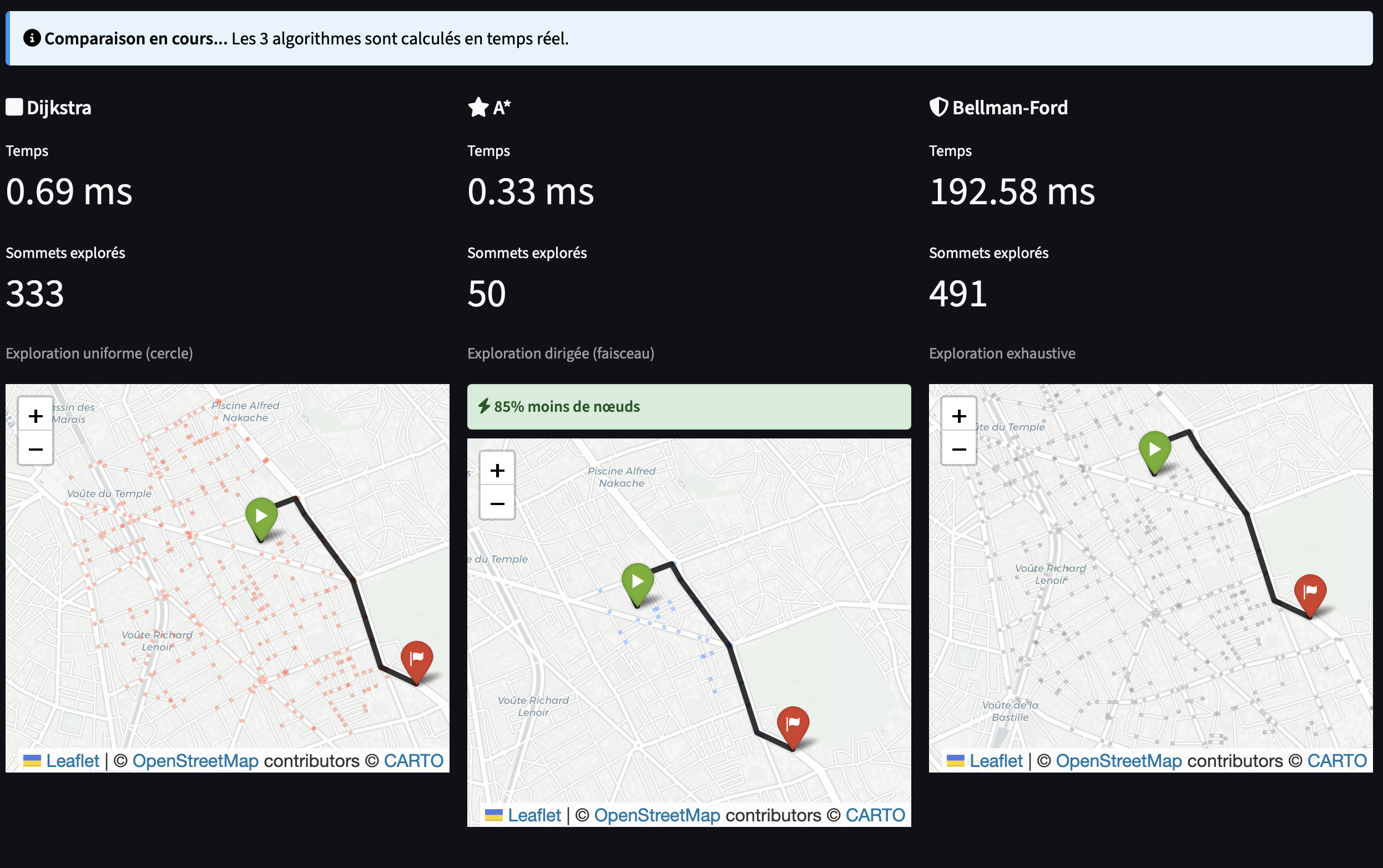Screen dimensions: 1383x868
Task: Zoom in on the Bellman-Ford map
Action: 960,415
